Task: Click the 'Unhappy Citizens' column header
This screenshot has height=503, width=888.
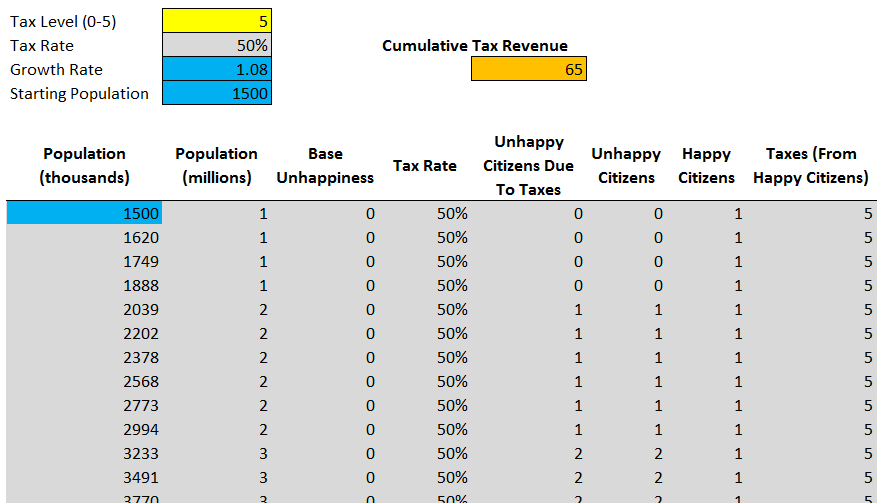Action: 626,165
